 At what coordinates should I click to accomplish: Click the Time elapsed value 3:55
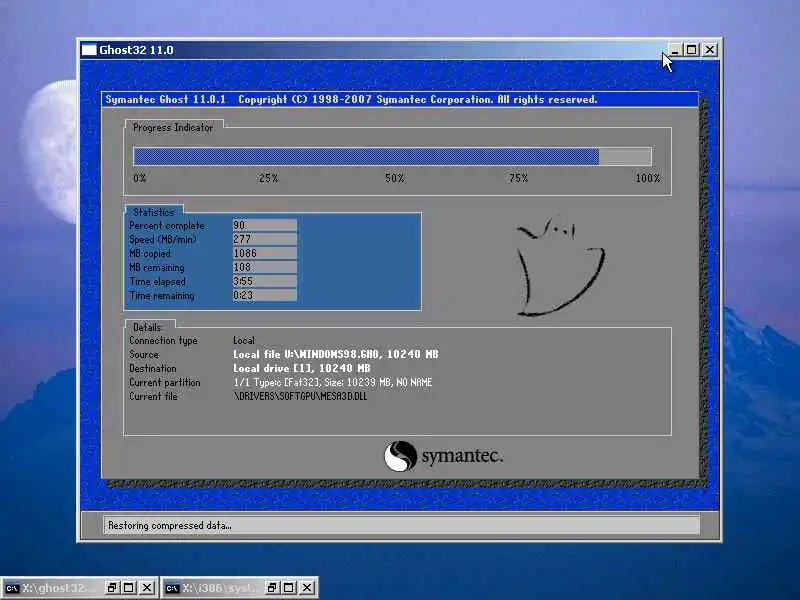[264, 281]
